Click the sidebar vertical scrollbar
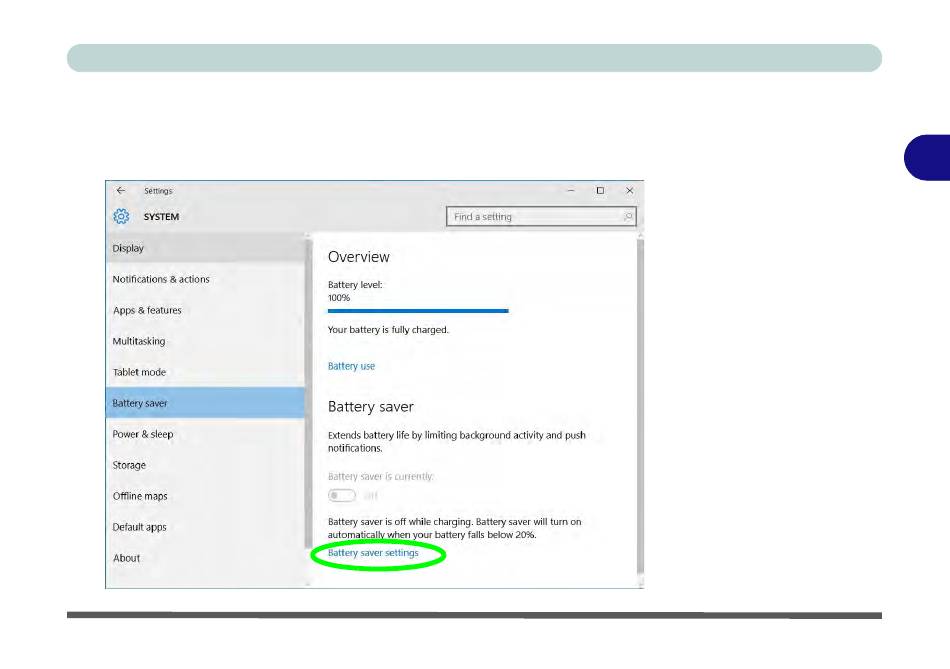The height and width of the screenshot is (669, 950). [x=308, y=394]
